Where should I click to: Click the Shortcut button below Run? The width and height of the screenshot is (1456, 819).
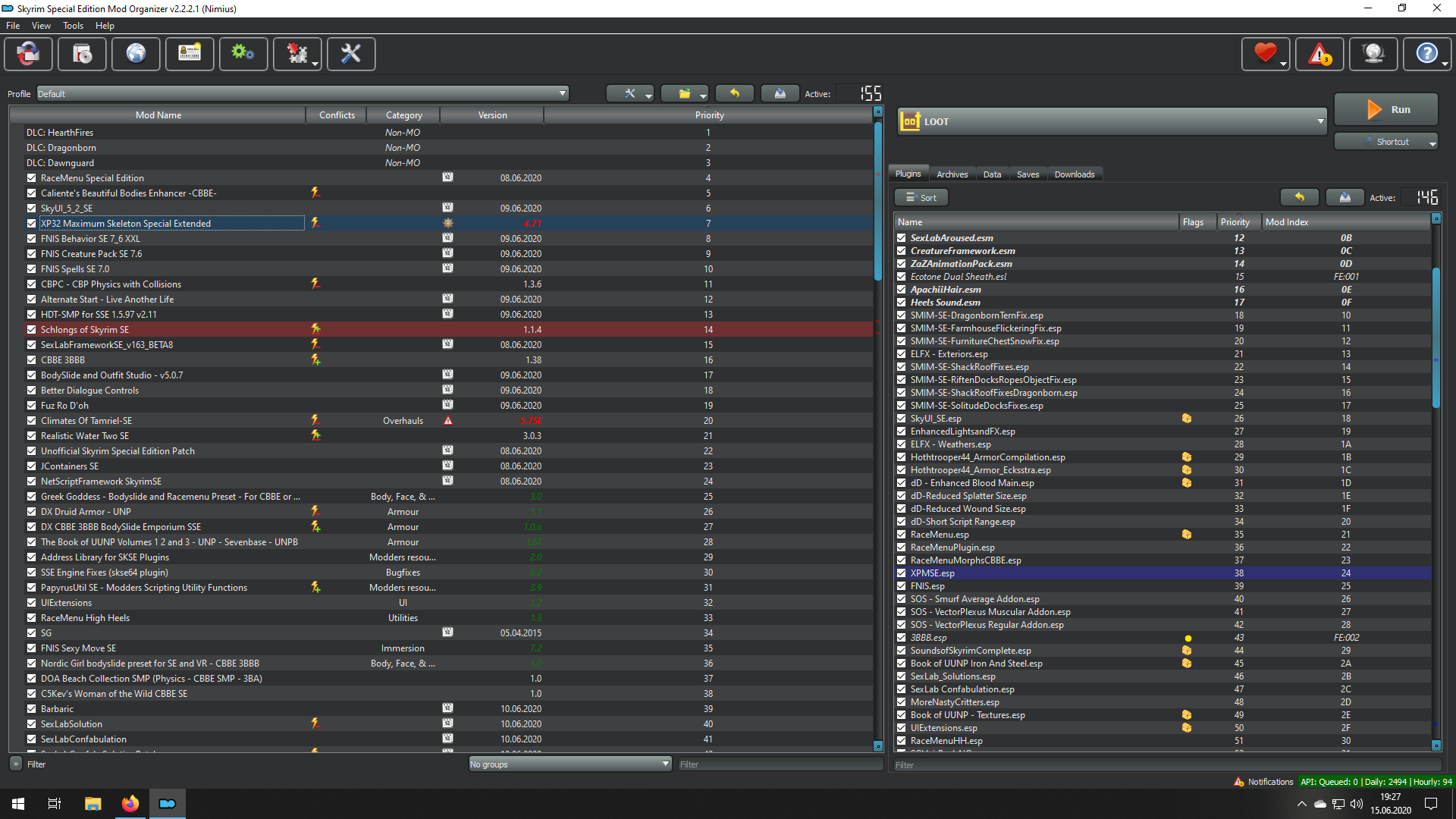[1390, 141]
